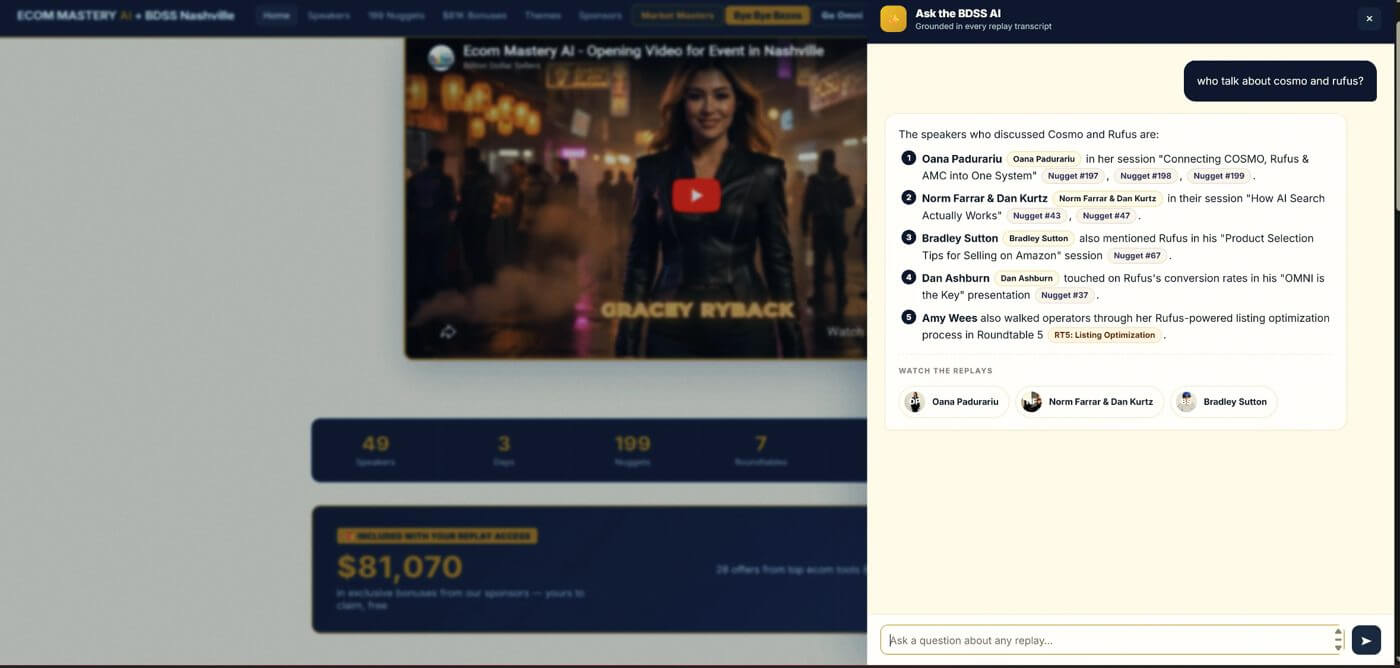Viewport: 1400px width, 668px height.
Task: Send the question with the arrow button
Action: [1366, 640]
